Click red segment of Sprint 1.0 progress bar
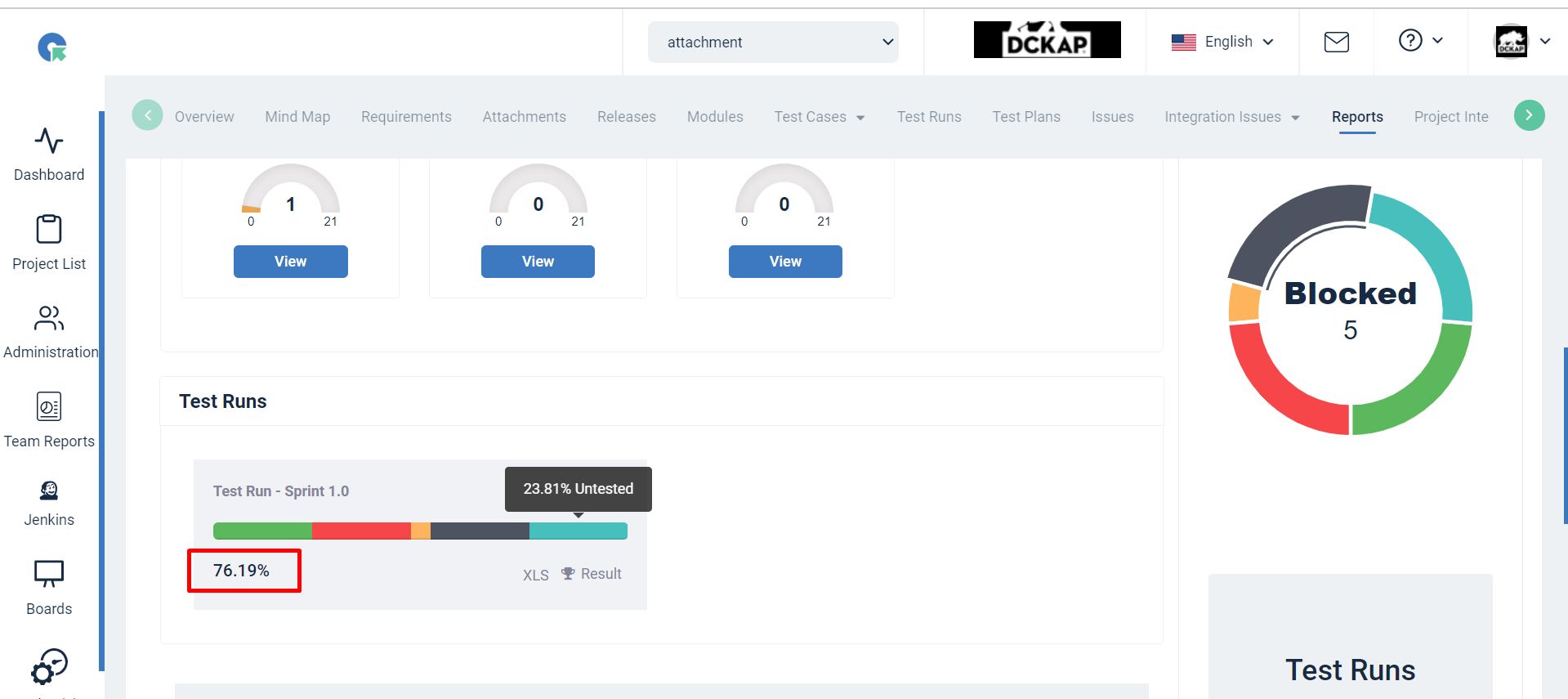Screen dimensions: 1568x699 tap(361, 531)
